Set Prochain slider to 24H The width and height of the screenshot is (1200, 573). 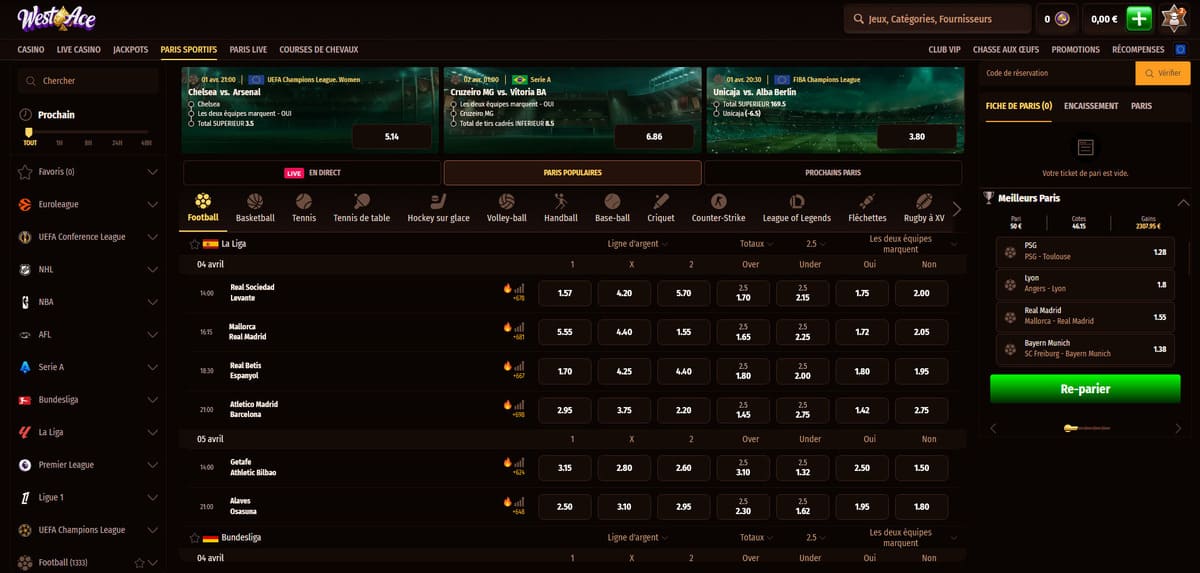tap(118, 143)
